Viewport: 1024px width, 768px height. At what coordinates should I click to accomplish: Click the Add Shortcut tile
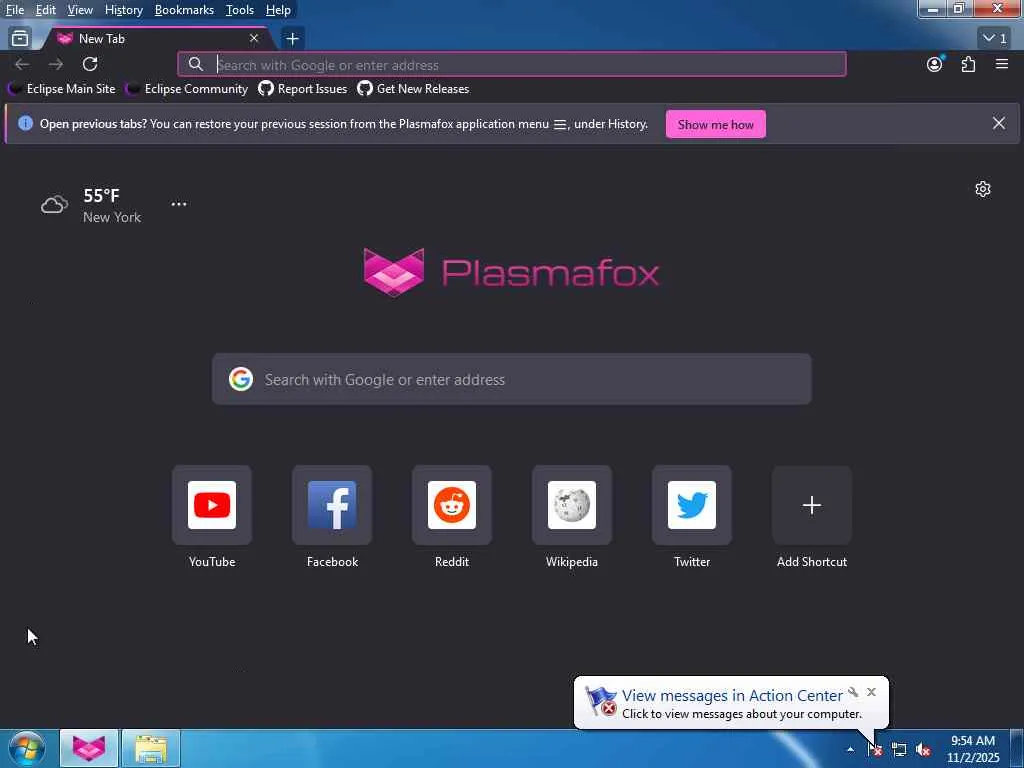pyautogui.click(x=812, y=516)
